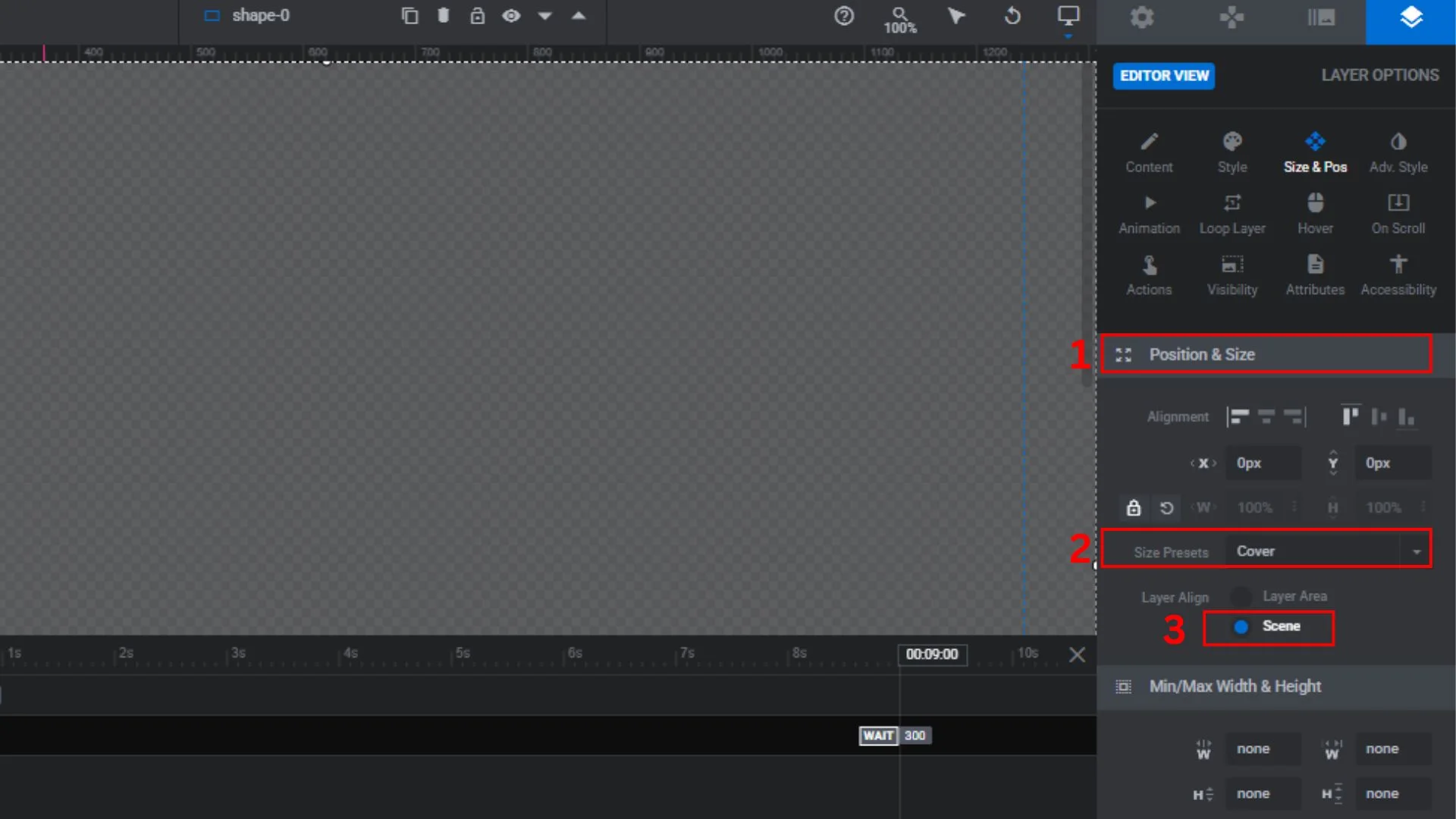Viewport: 1456px width, 819px height.
Task: Open the Actions section
Action: tap(1149, 276)
